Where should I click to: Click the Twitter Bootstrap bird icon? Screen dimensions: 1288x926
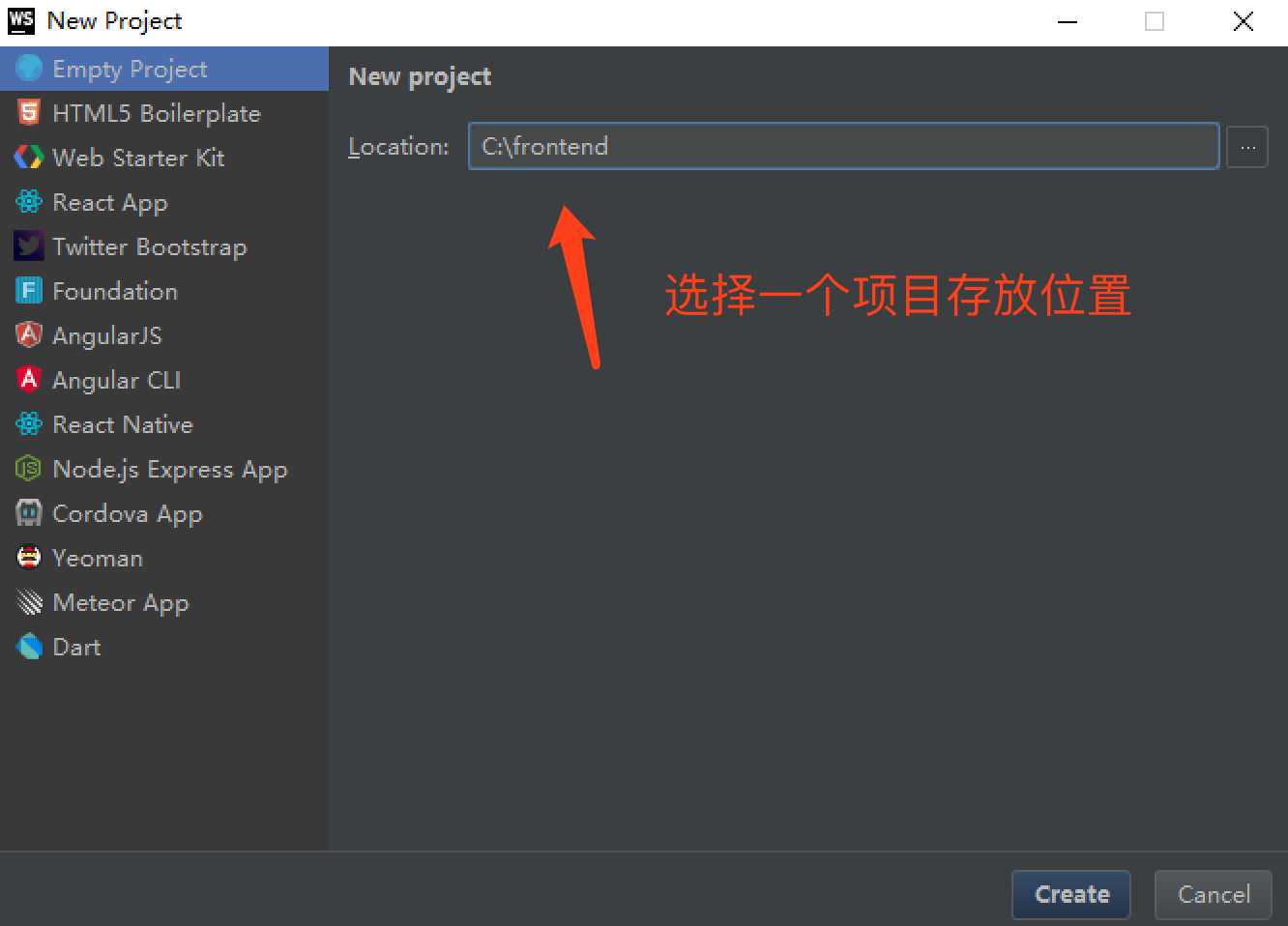tap(29, 246)
